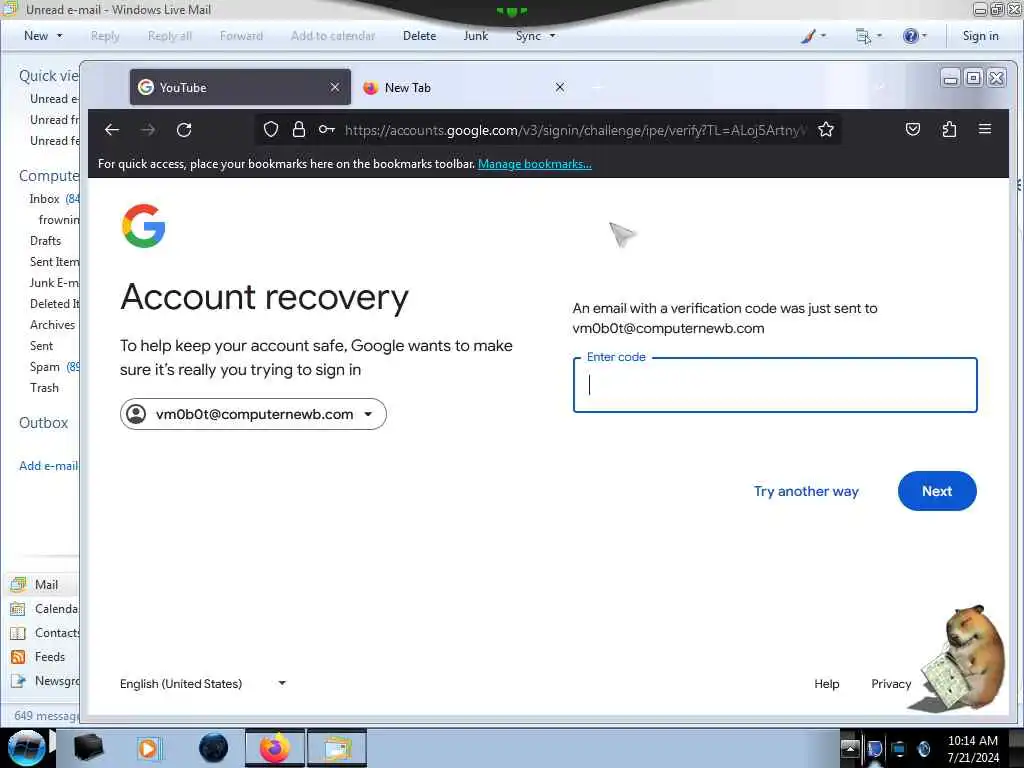Choose Try another way
Image resolution: width=1024 pixels, height=768 pixels.
[806, 491]
